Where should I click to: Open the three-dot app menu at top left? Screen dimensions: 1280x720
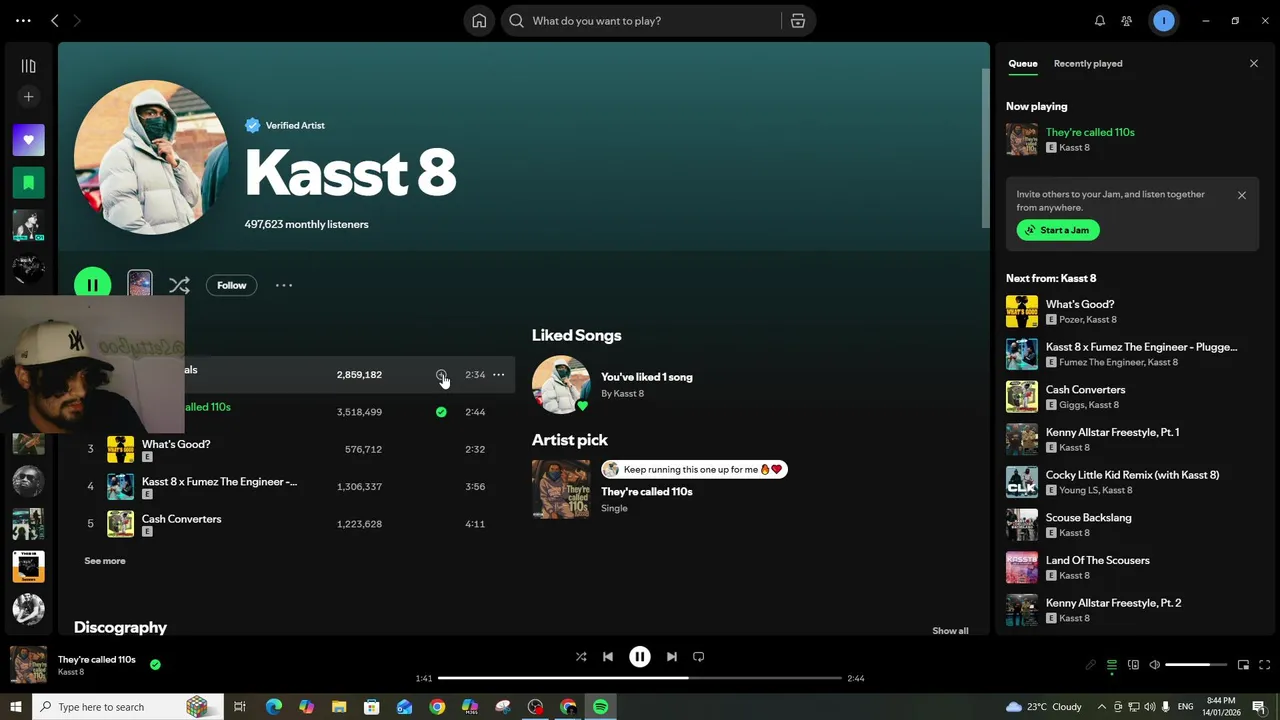pyautogui.click(x=23, y=21)
